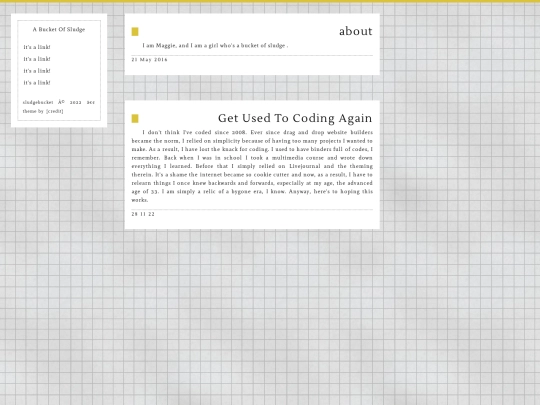Image resolution: width=540 pixels, height=405 pixels.
Task: Follow the fourth It's a link! entry
Action: click(37, 83)
